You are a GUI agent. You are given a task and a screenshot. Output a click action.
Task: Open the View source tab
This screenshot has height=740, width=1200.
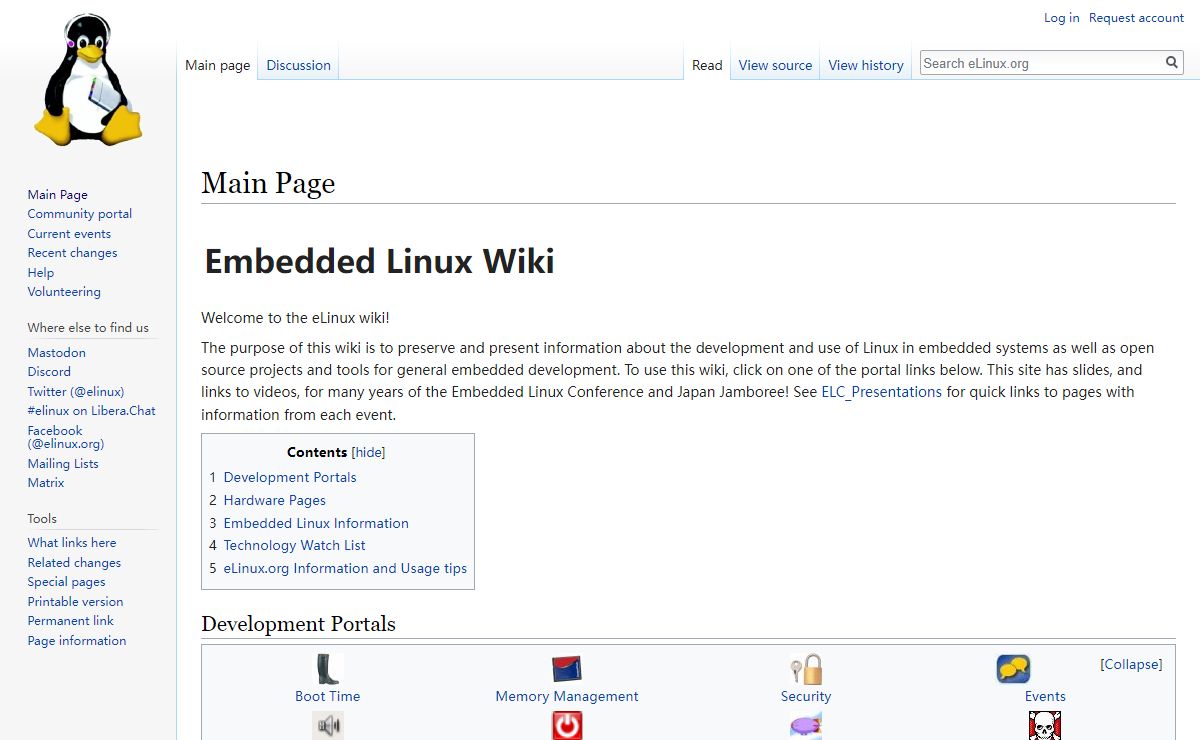pos(775,65)
